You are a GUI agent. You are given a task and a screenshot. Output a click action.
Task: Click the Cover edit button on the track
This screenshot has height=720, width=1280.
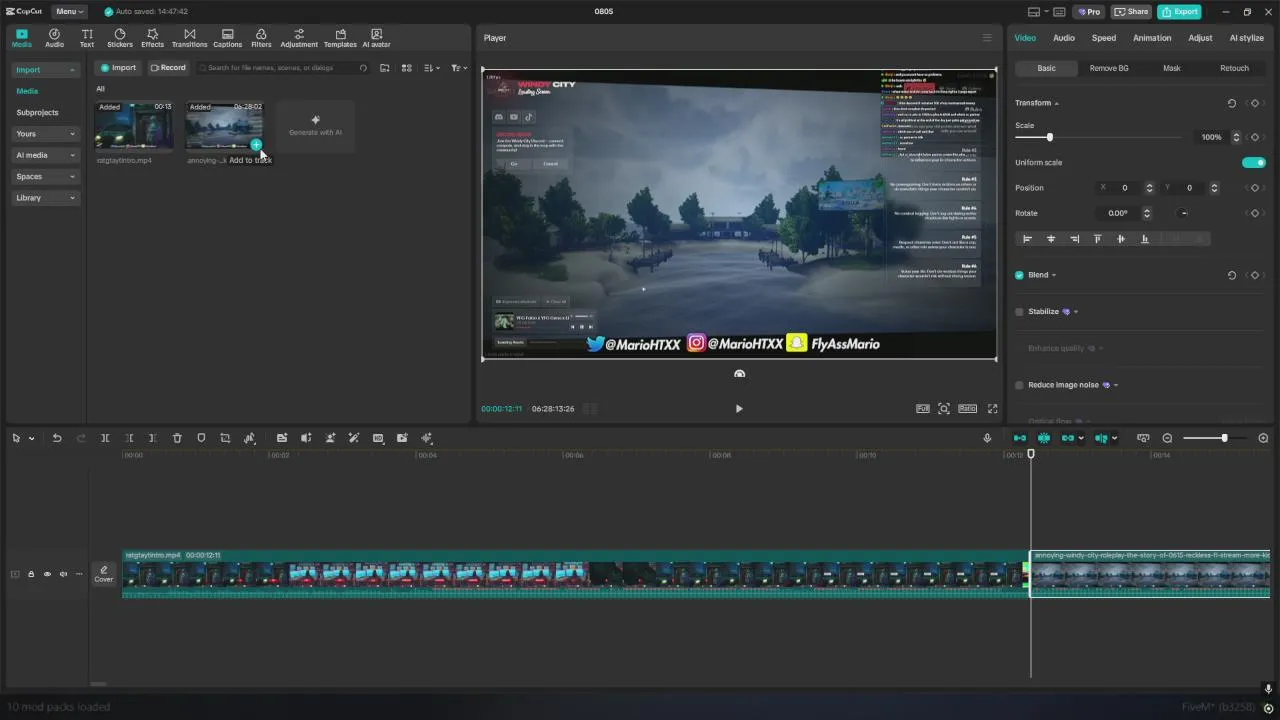[x=104, y=574]
